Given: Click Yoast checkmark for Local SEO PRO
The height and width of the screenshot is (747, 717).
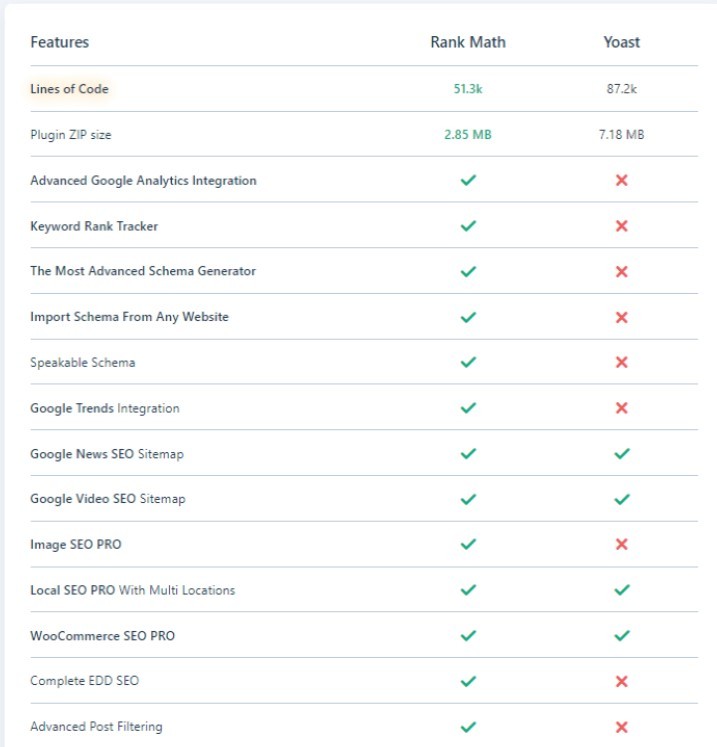Looking at the screenshot, I should coord(622,590).
